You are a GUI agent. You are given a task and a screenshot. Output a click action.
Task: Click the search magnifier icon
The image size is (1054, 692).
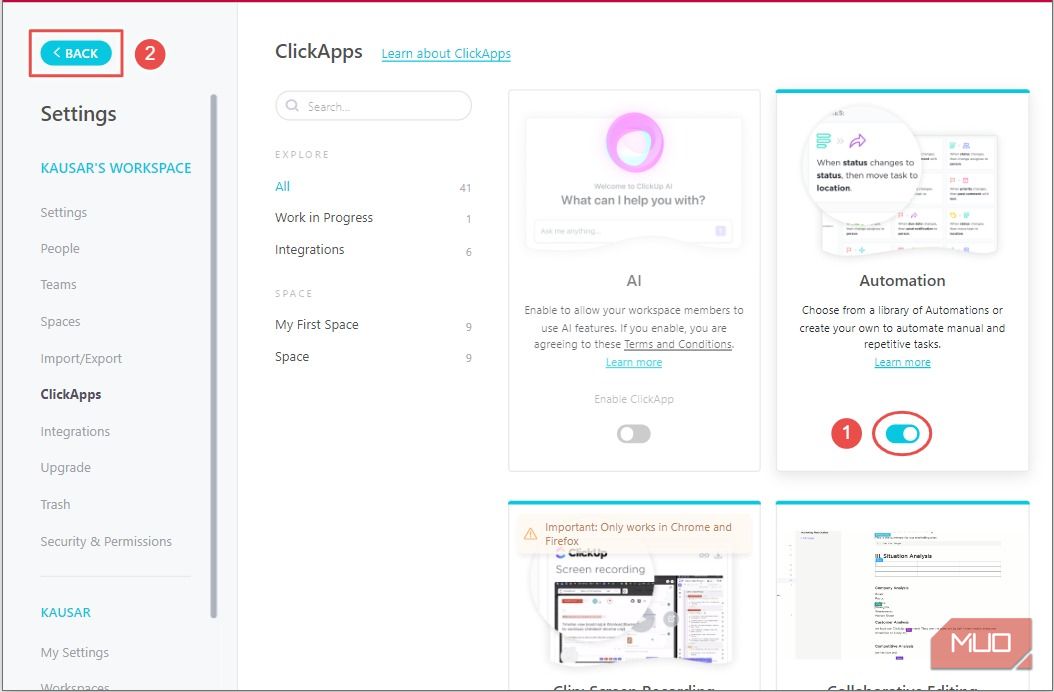292,105
